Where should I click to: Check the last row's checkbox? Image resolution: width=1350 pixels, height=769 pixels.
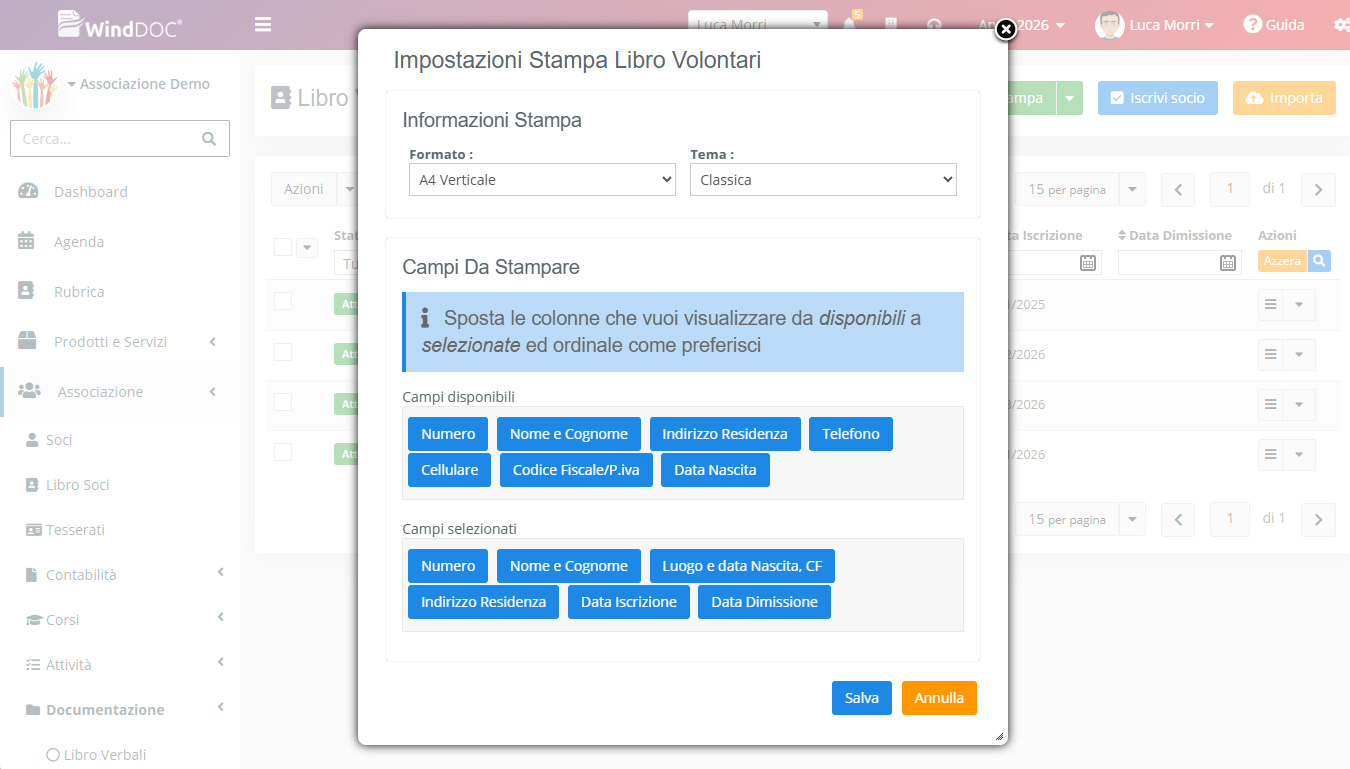click(283, 451)
